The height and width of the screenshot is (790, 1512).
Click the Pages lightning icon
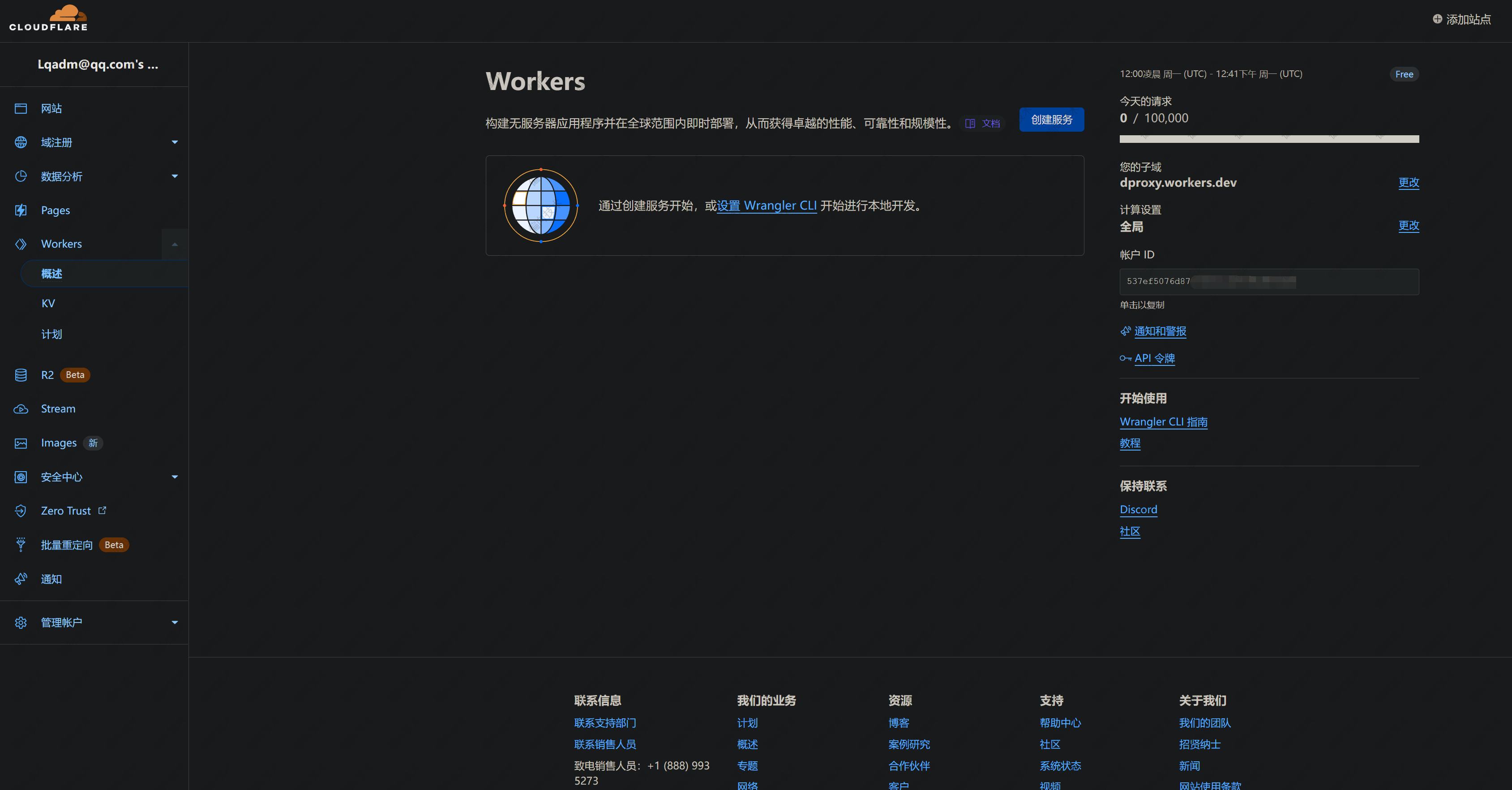(21, 210)
